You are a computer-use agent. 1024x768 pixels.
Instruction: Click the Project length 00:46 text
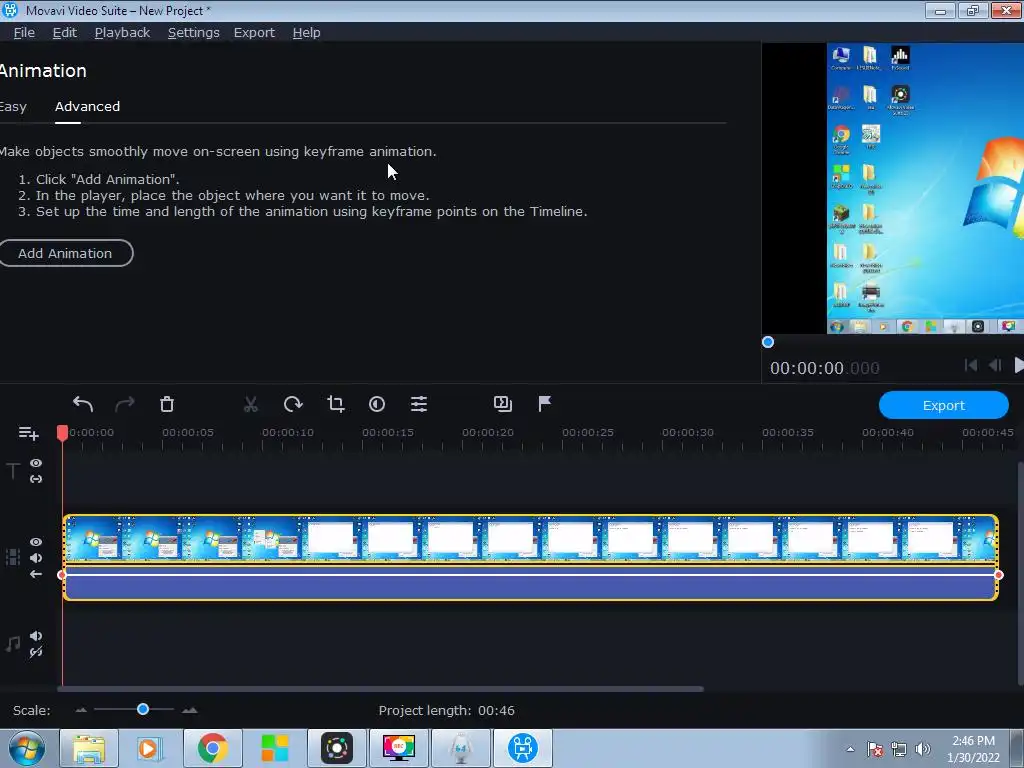[447, 711]
